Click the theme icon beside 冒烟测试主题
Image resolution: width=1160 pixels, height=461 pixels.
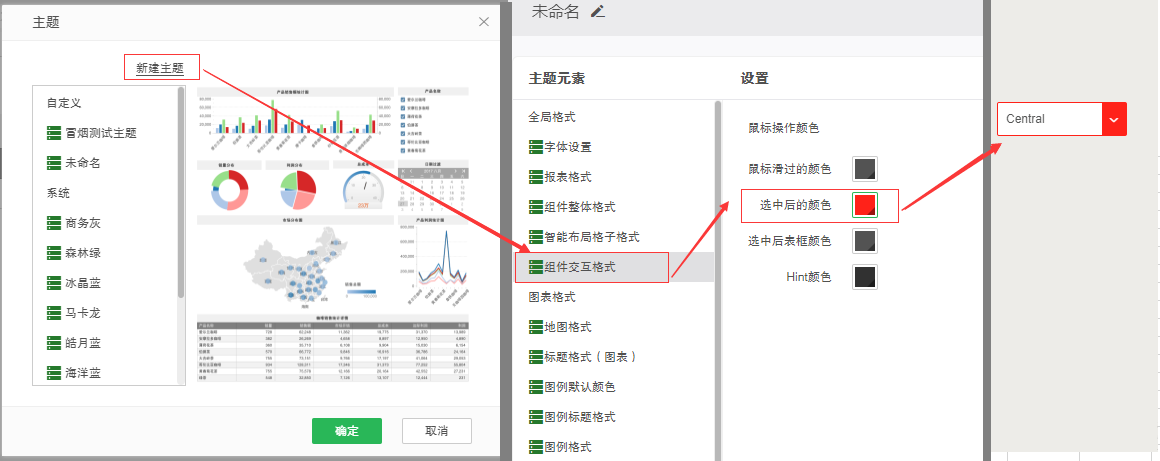click(x=54, y=133)
